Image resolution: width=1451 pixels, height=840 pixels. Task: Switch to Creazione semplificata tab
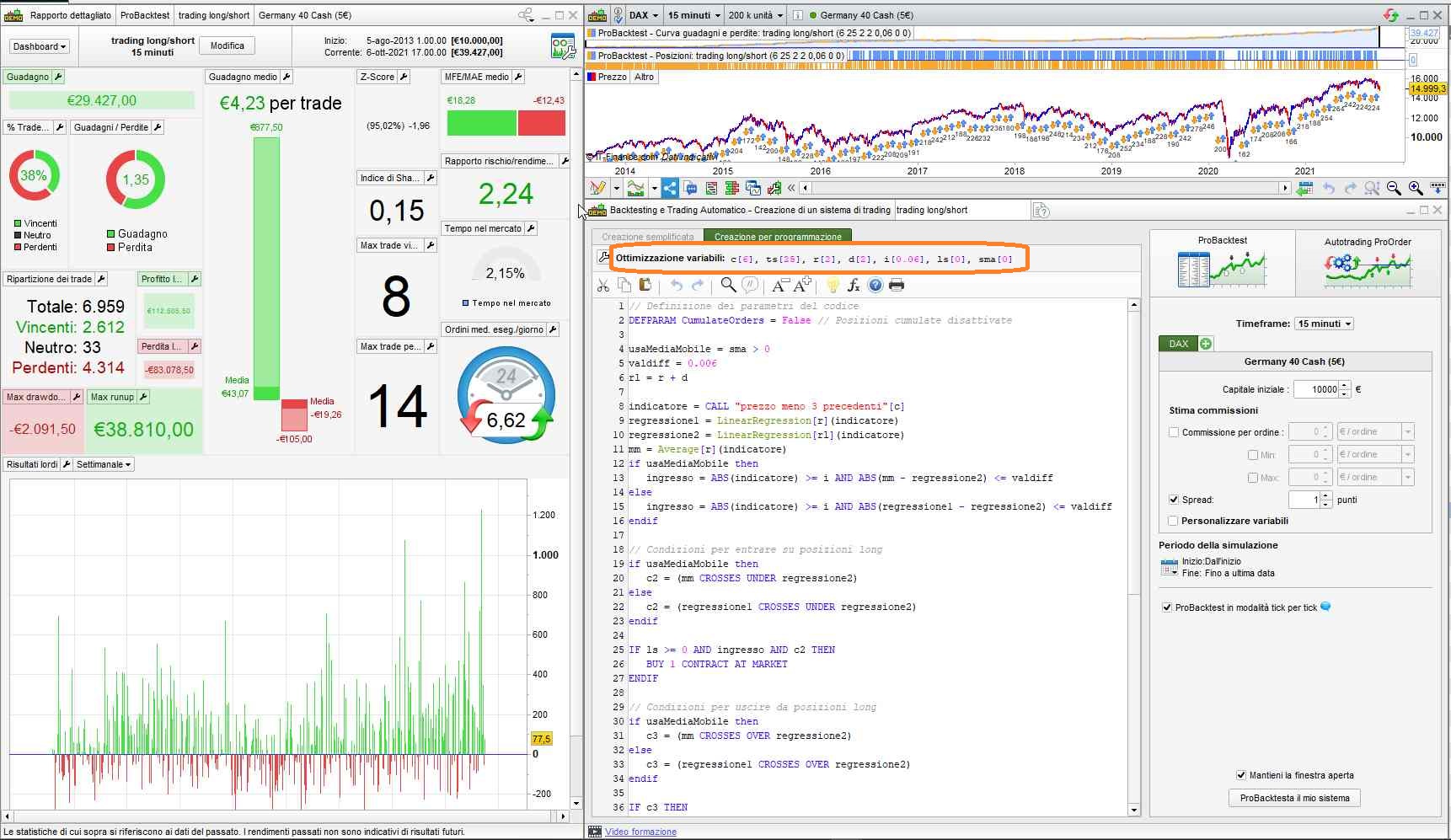(x=647, y=237)
